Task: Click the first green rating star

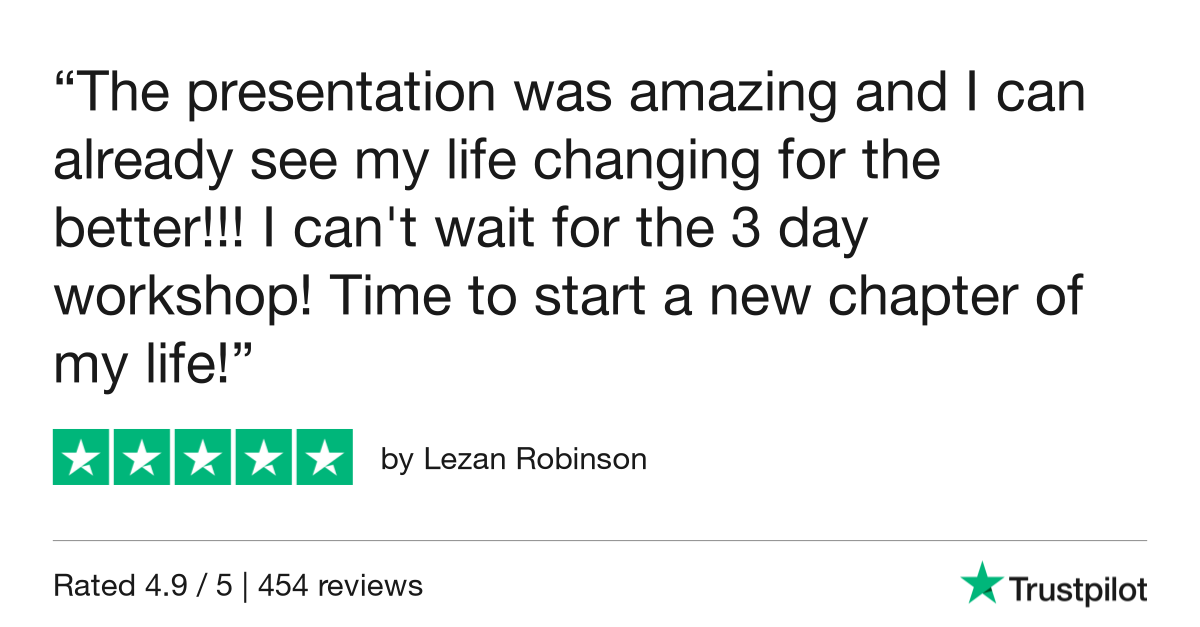Action: (82, 457)
